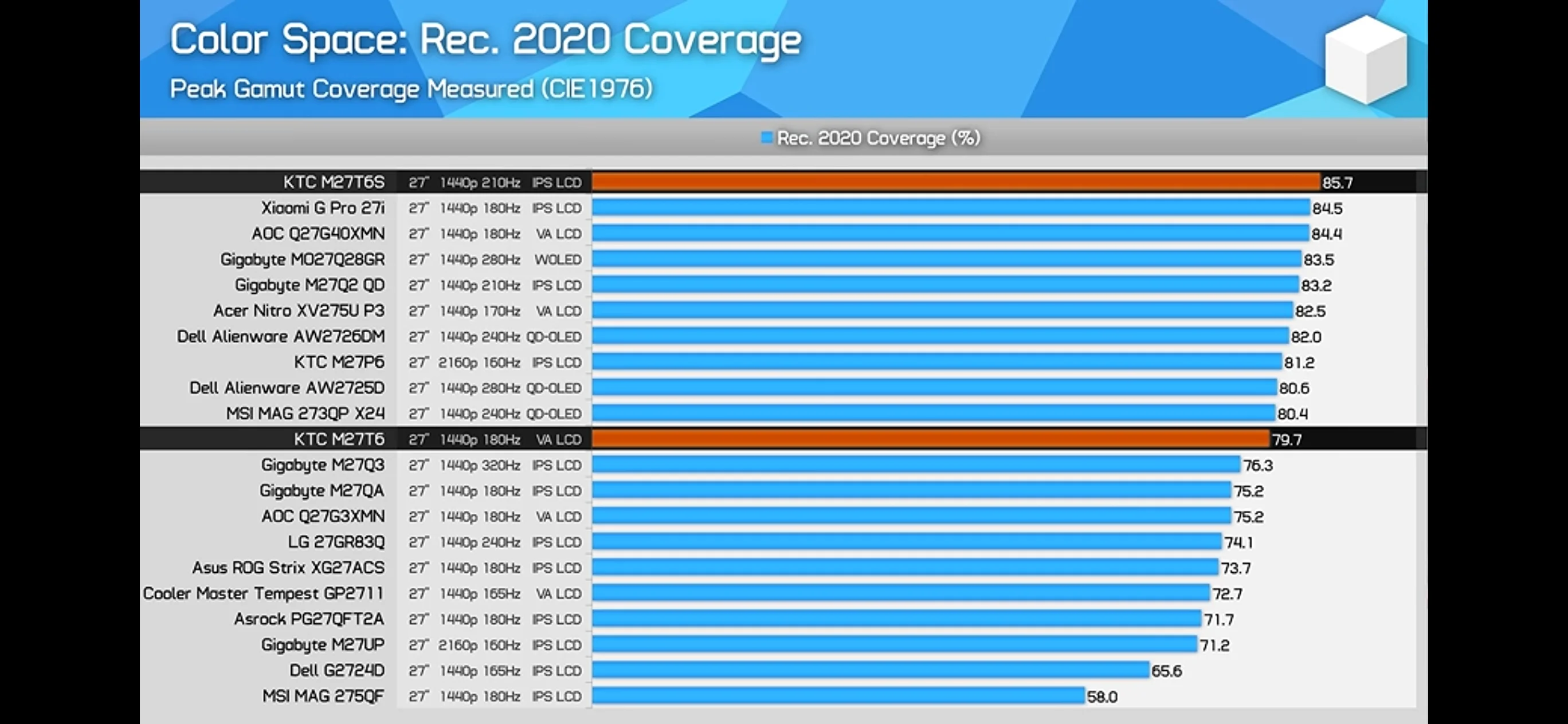Click the "KTC M27T6S" monitor name
Screen dimensions: 1568x724
(334, 182)
